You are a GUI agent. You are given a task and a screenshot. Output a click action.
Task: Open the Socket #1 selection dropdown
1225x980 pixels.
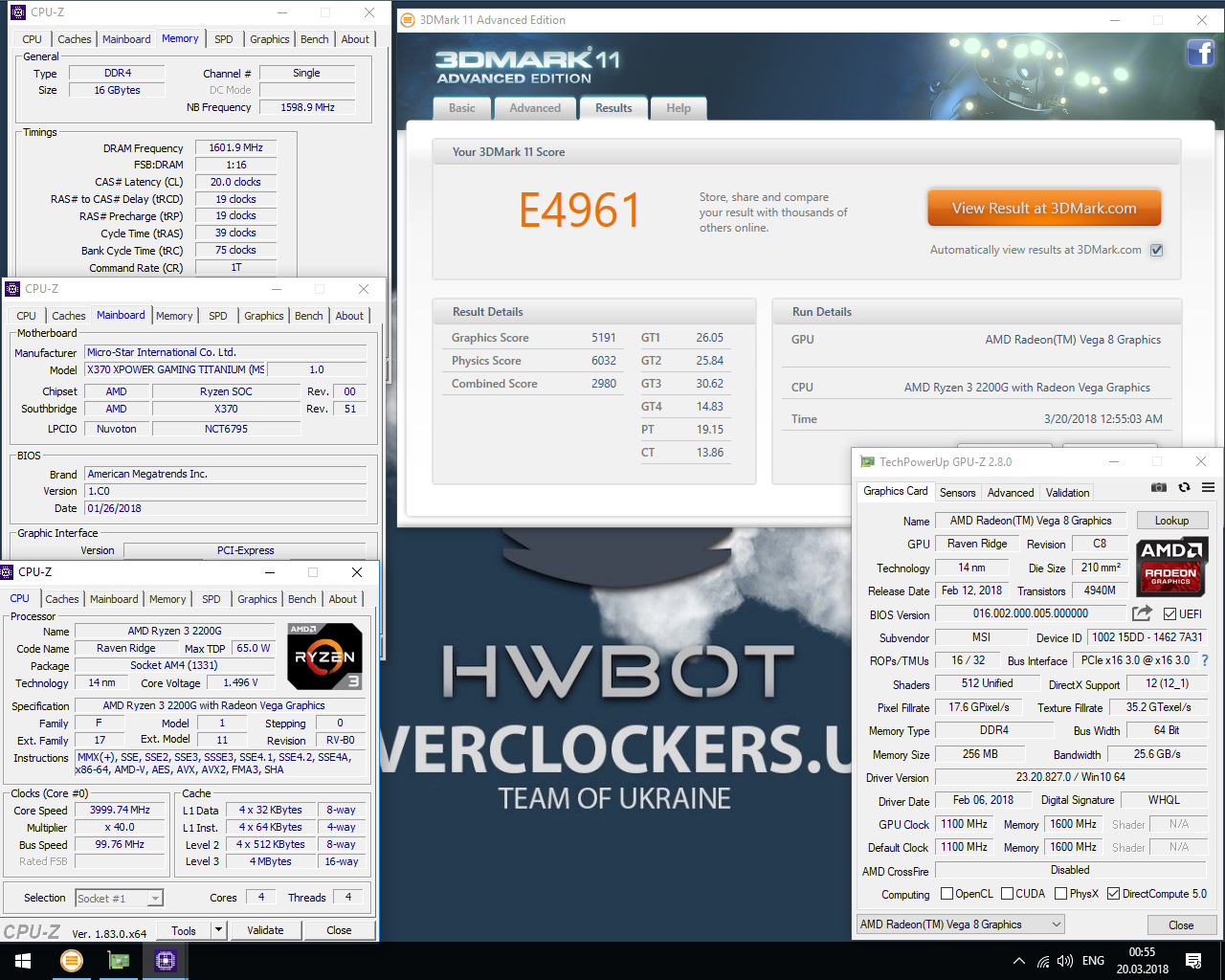(x=155, y=898)
